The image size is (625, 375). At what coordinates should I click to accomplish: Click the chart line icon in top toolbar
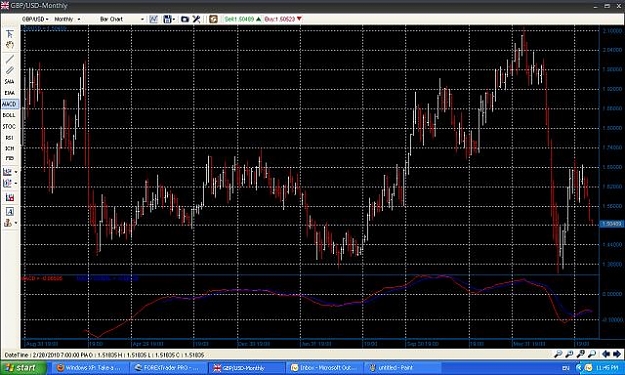(153, 19)
